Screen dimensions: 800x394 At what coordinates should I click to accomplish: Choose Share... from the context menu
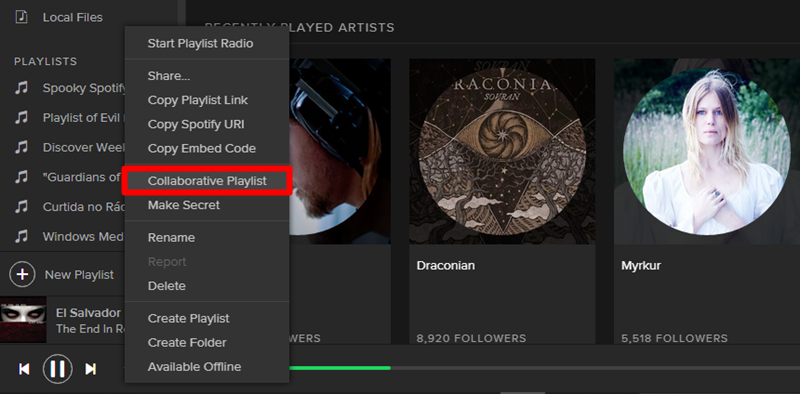(x=169, y=76)
